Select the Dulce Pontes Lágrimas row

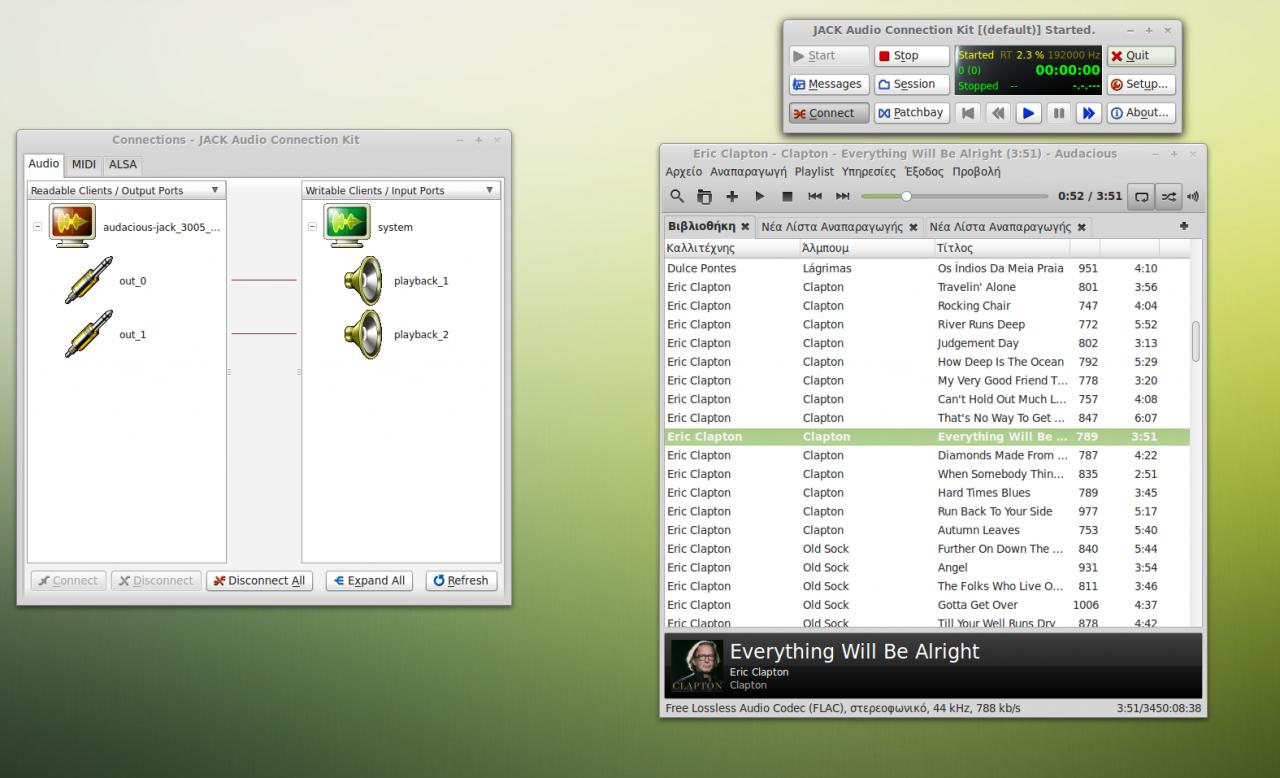tap(927, 269)
